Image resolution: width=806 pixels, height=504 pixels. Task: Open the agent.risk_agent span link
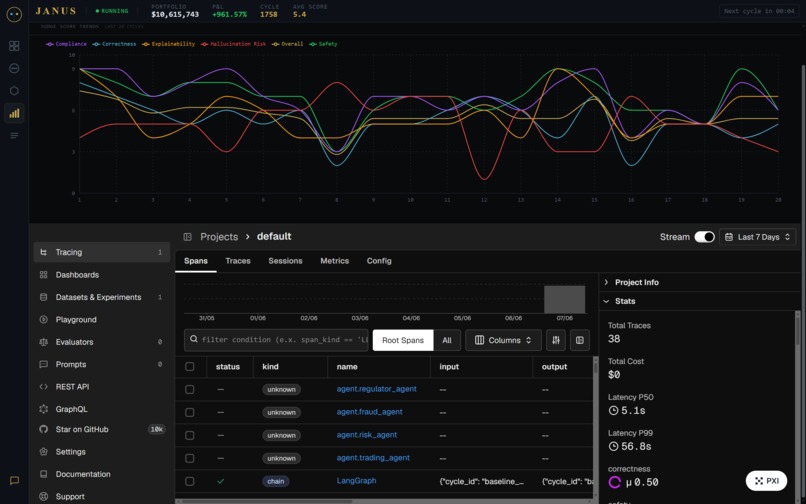coord(367,435)
